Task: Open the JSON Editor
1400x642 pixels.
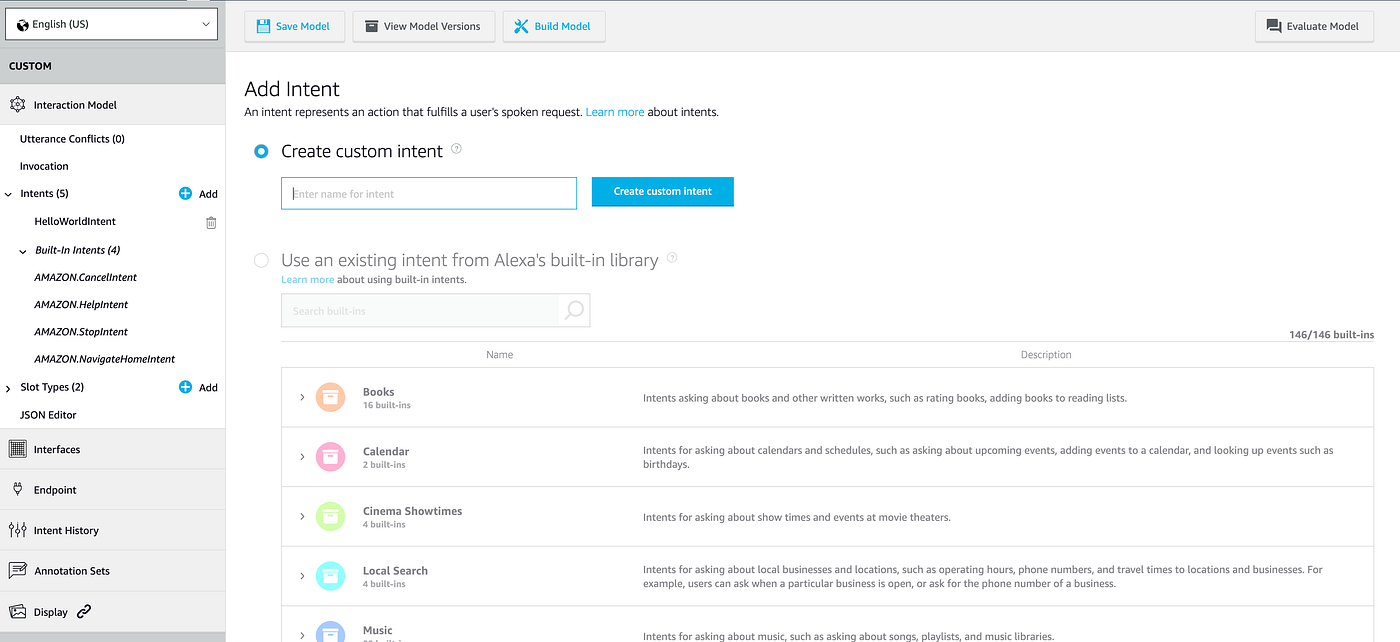Action: pos(48,414)
